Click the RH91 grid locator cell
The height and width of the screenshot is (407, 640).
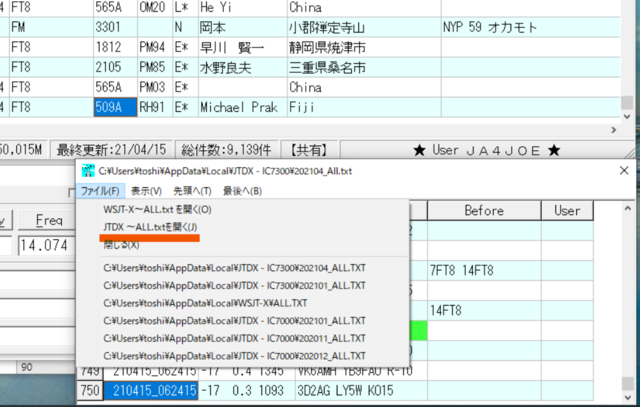pos(154,107)
